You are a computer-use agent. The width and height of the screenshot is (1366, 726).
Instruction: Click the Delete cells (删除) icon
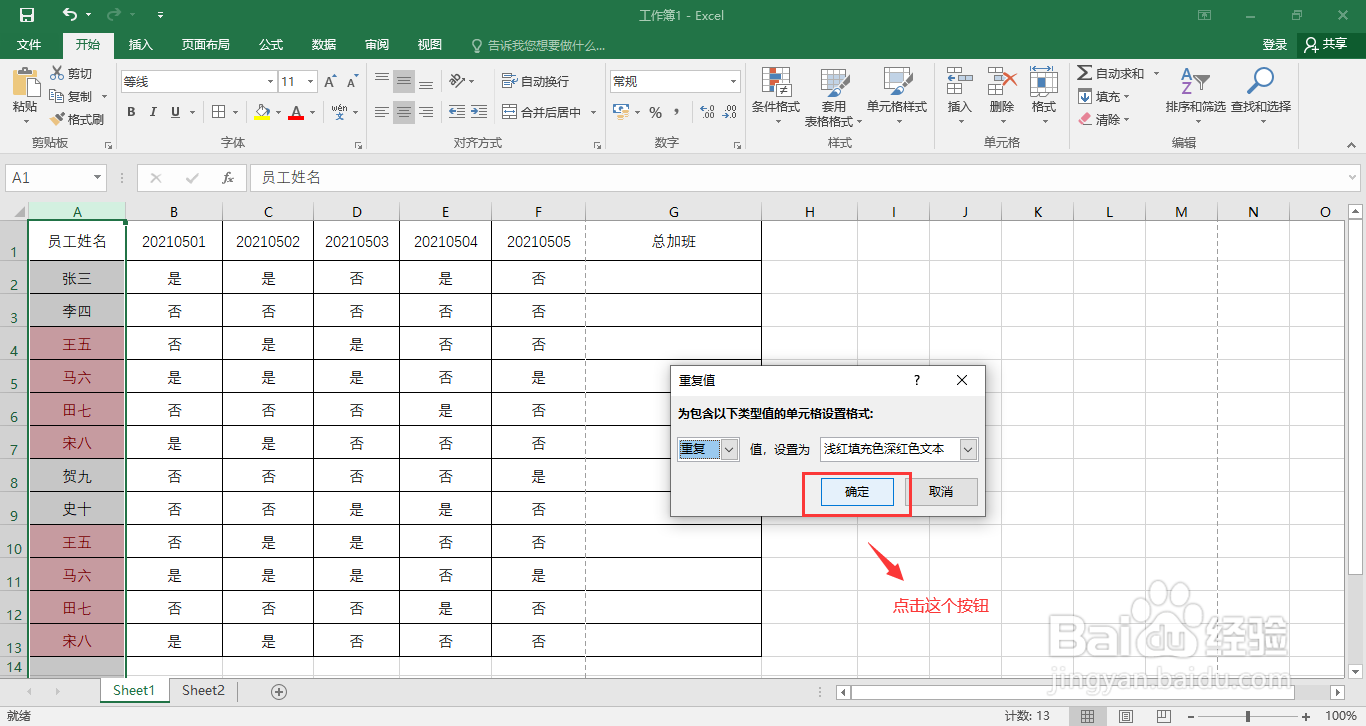(x=1002, y=82)
